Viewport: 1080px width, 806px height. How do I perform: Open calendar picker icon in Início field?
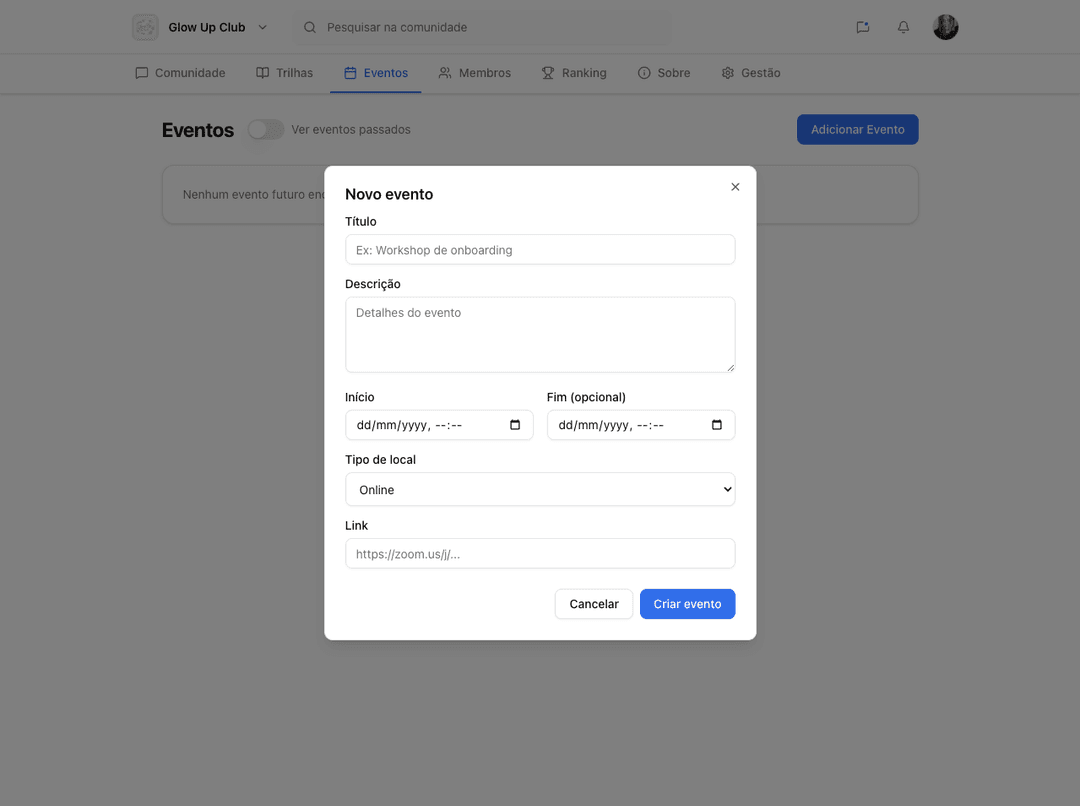(x=515, y=425)
